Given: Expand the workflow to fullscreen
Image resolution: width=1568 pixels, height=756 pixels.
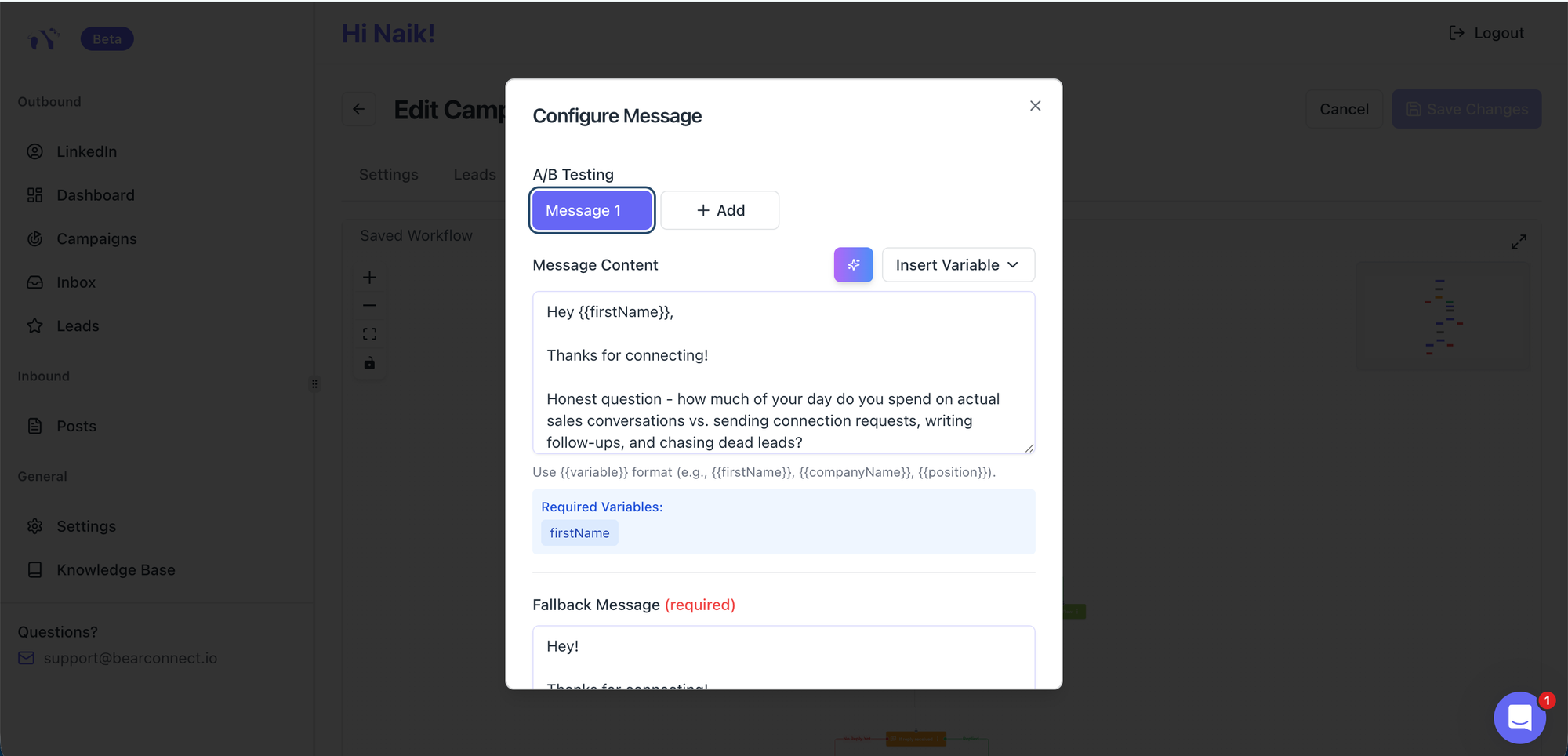Looking at the screenshot, I should [x=1519, y=242].
